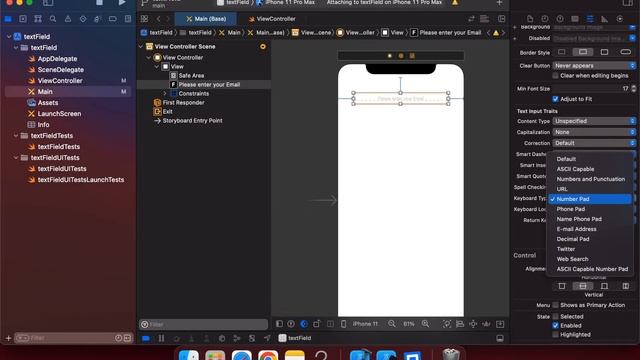Image resolution: width=640 pixels, height=360 pixels.
Task: Expand the Constraints outline item
Action: click(x=165, y=93)
